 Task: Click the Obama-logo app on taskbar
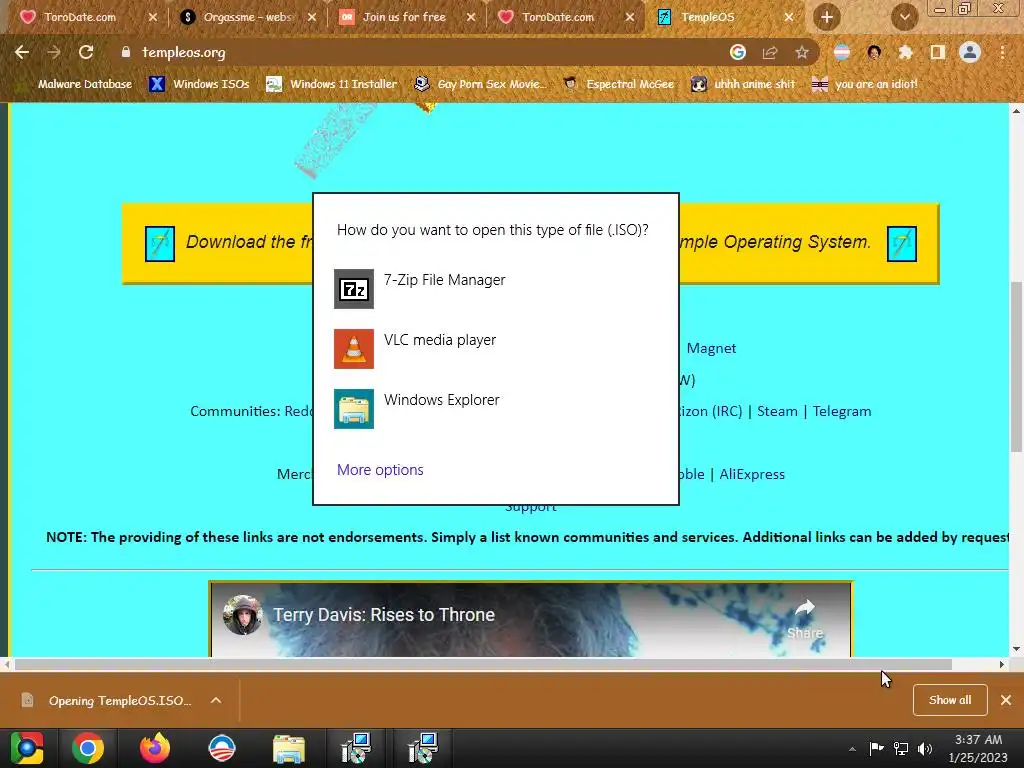click(x=221, y=748)
